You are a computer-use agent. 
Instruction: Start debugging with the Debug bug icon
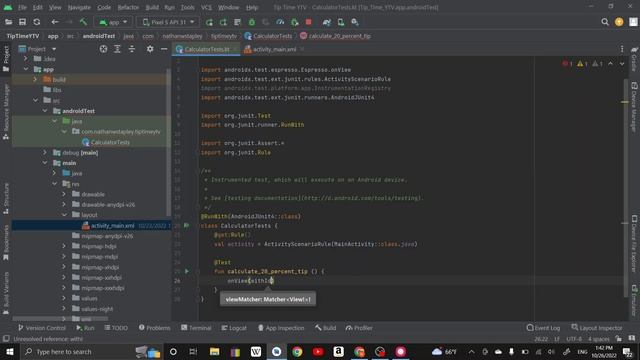(252, 22)
